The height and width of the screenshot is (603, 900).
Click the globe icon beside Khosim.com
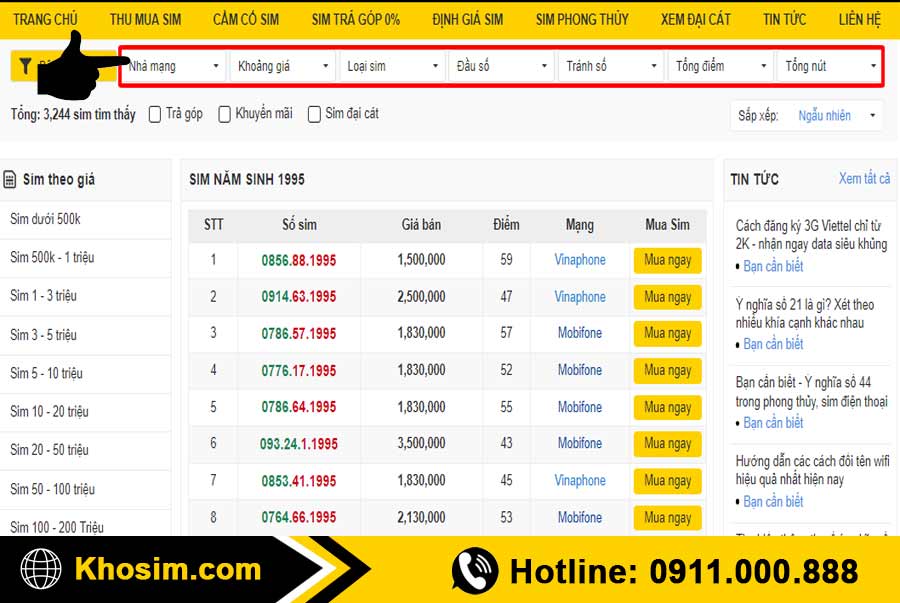[42, 571]
